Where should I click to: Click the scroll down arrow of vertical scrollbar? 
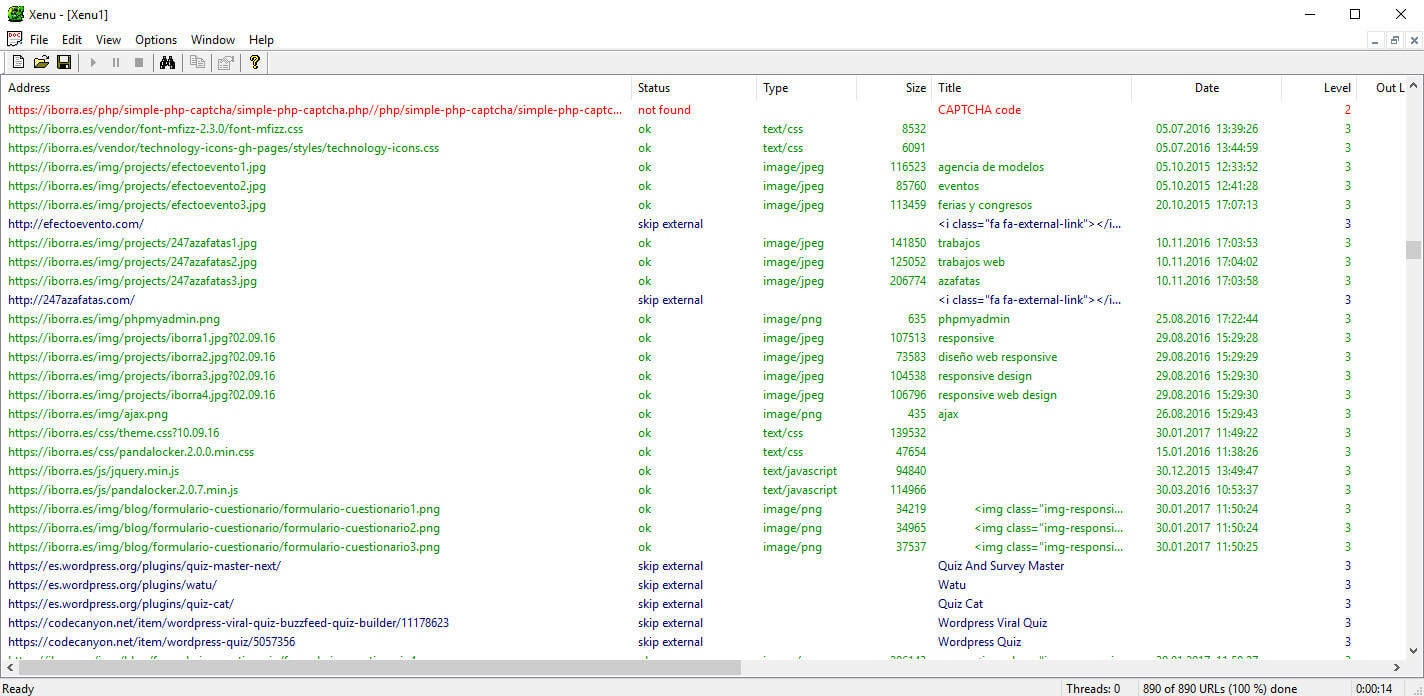1413,650
